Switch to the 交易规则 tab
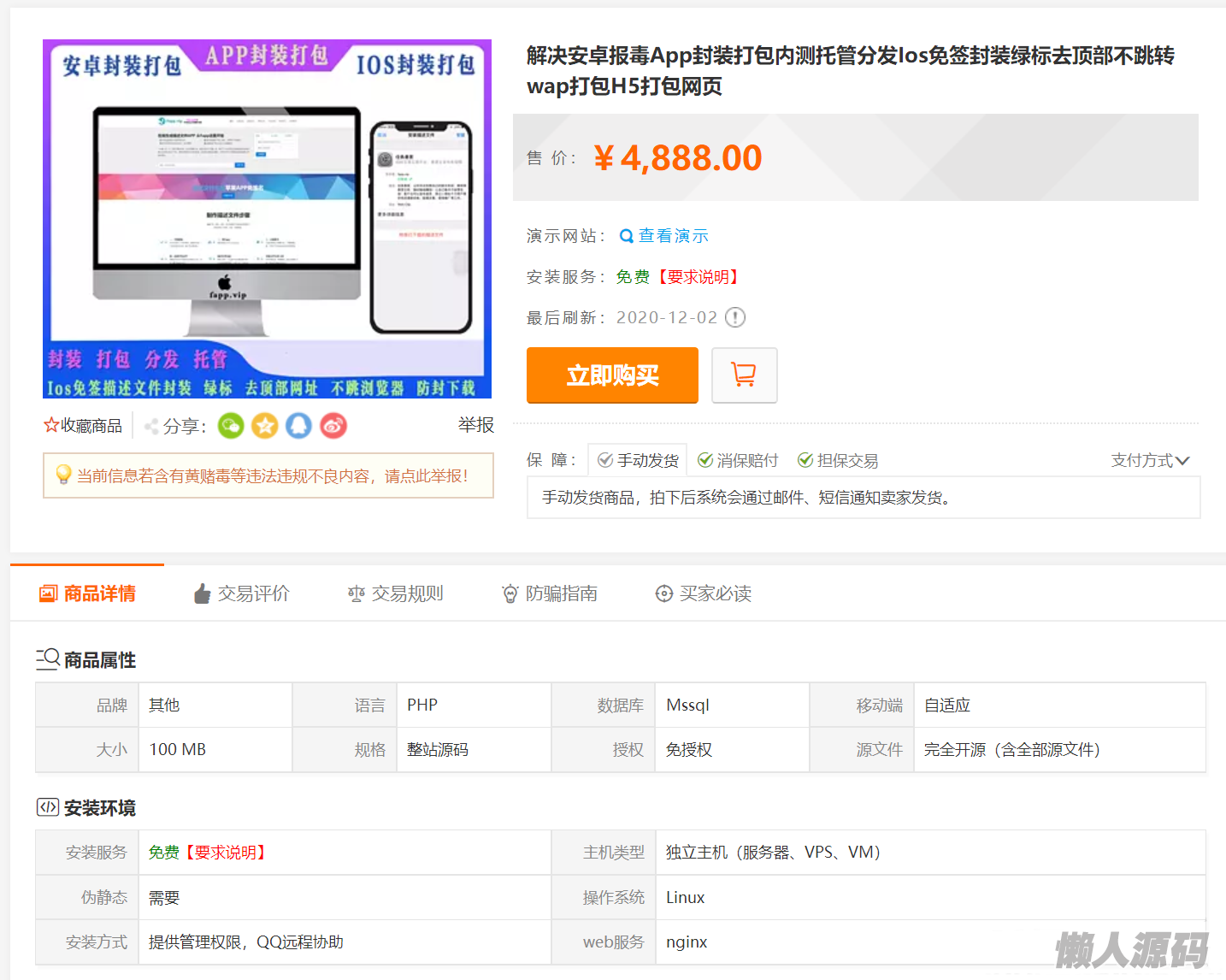 [x=396, y=593]
